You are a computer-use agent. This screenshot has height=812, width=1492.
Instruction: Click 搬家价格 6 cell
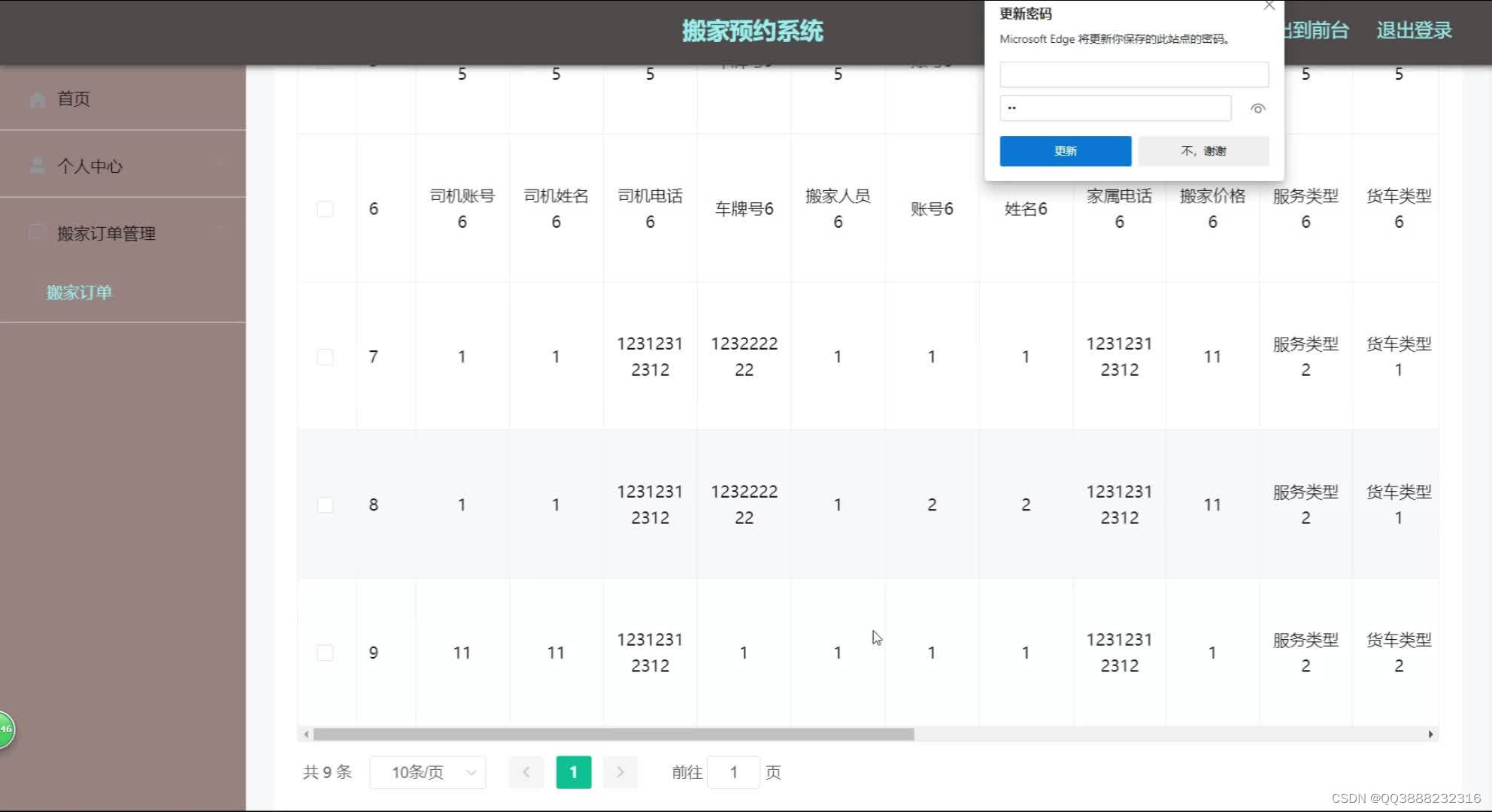coord(1212,209)
